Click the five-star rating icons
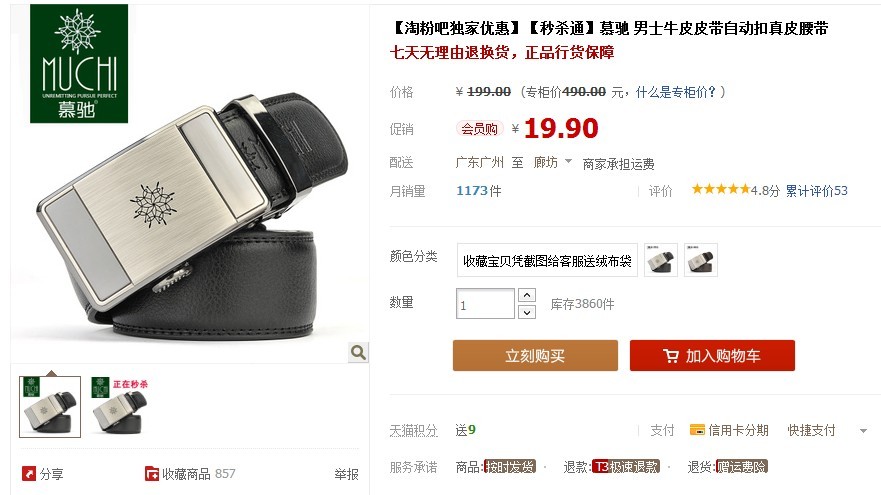This screenshot has width=881, height=495. 720,189
